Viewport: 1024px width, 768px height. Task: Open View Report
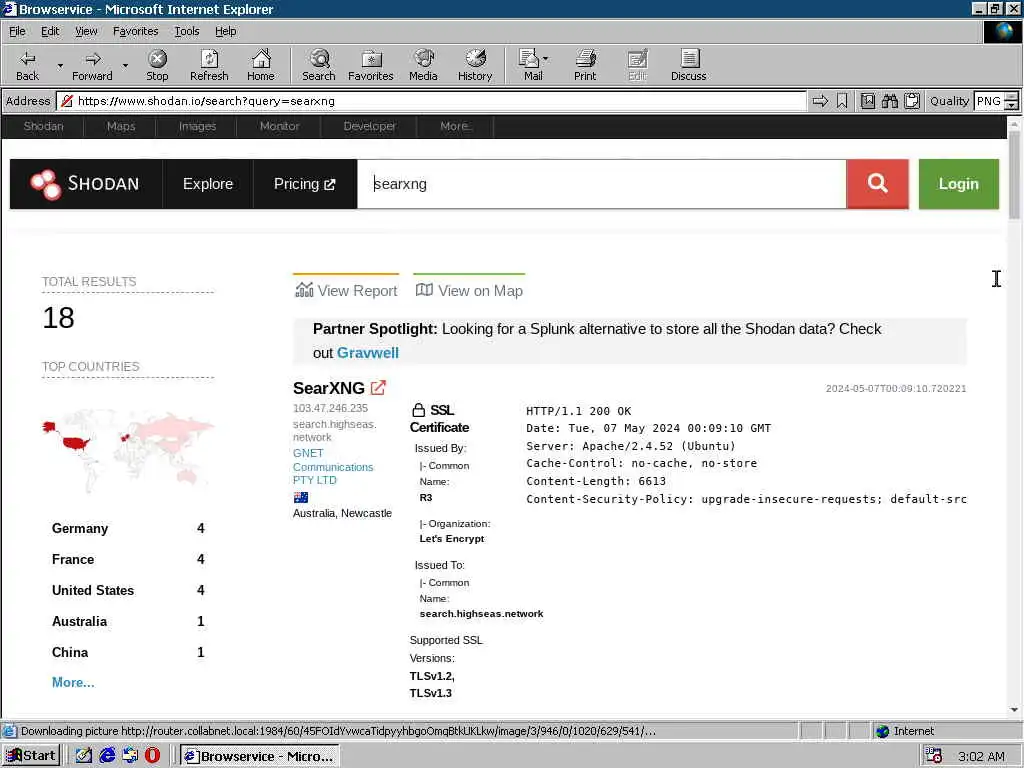point(346,291)
